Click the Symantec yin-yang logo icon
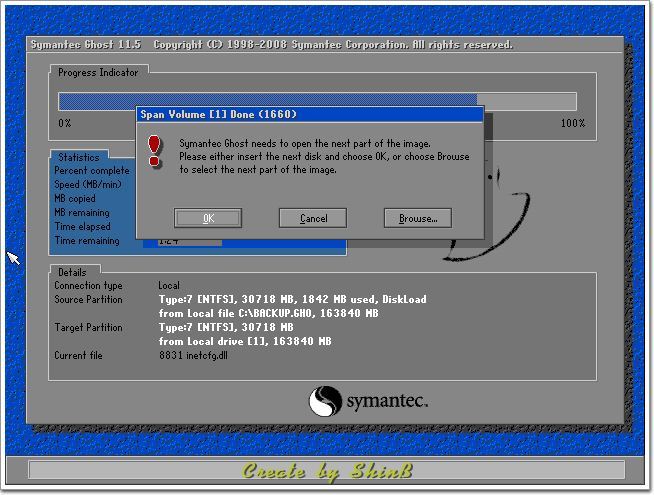 pyautogui.click(x=325, y=401)
